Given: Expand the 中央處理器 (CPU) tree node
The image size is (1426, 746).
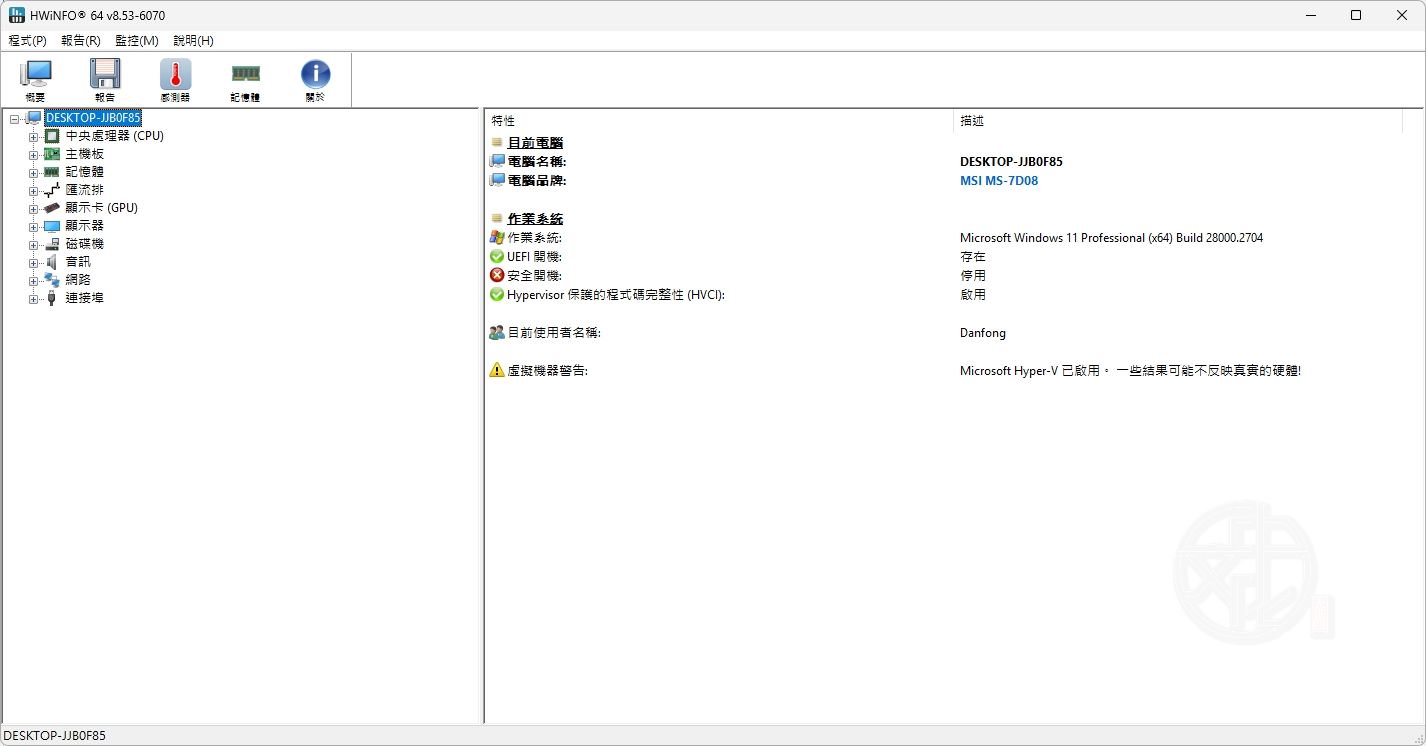Looking at the screenshot, I should (33, 137).
